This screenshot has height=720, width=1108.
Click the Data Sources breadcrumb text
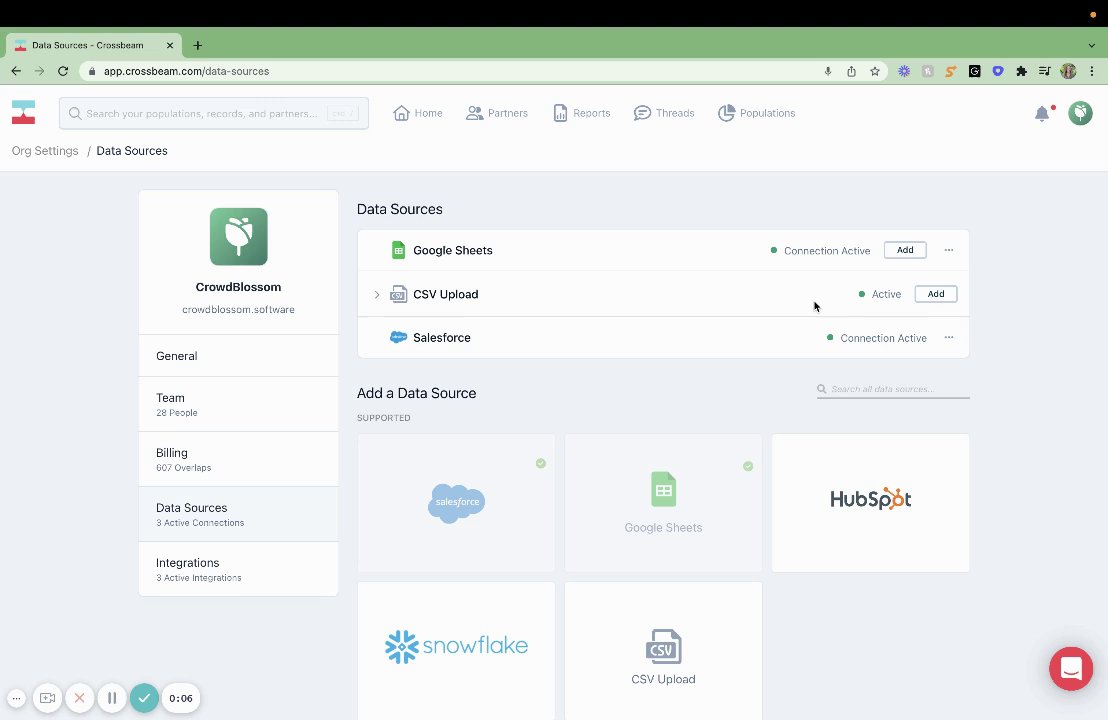click(131, 151)
